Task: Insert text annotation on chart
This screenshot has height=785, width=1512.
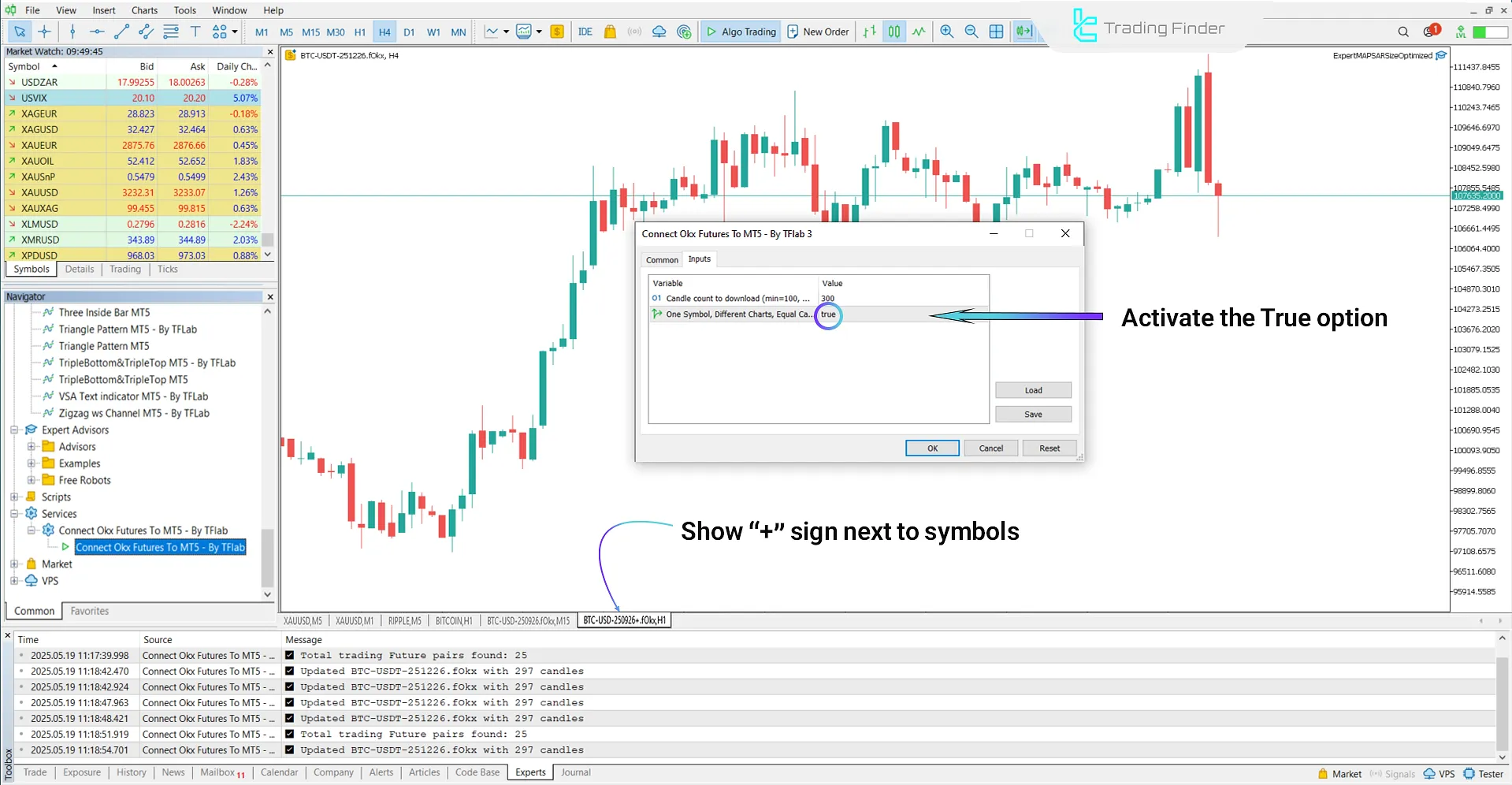Action: pyautogui.click(x=195, y=32)
